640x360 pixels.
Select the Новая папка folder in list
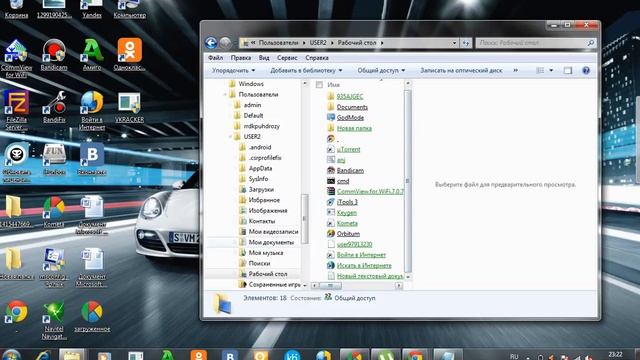pyautogui.click(x=354, y=128)
